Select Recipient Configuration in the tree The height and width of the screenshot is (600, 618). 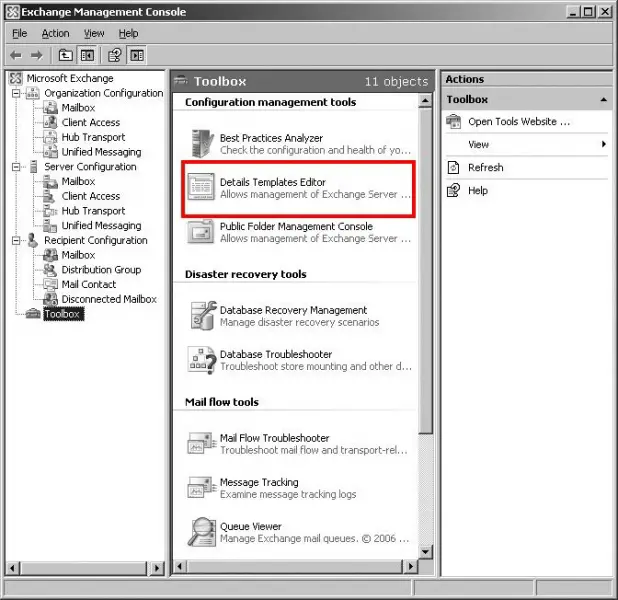tap(96, 240)
